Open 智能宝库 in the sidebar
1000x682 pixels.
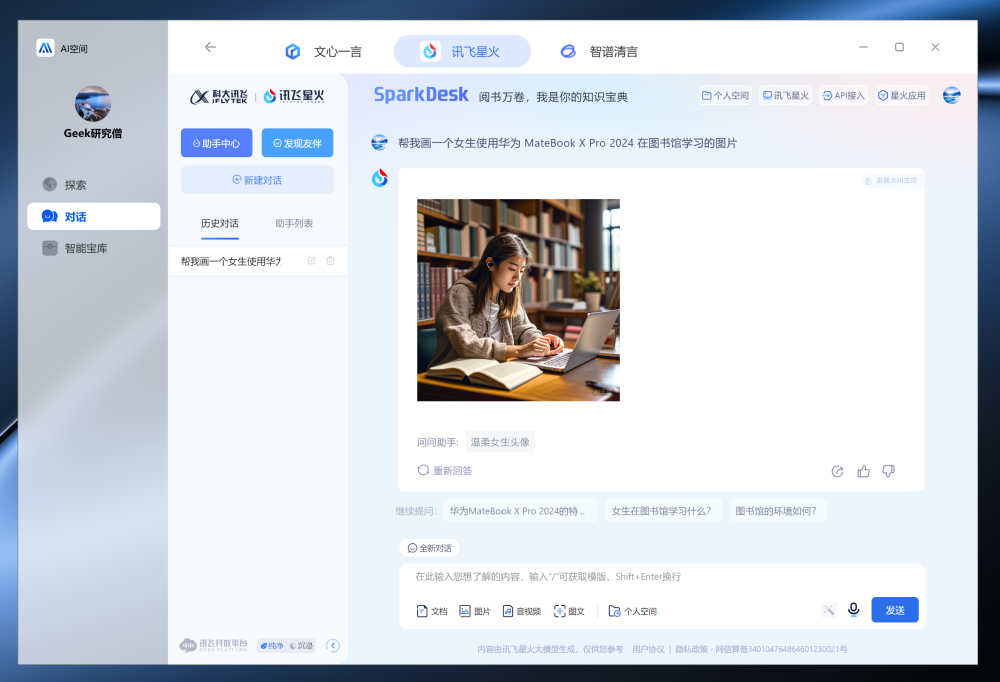[94, 248]
